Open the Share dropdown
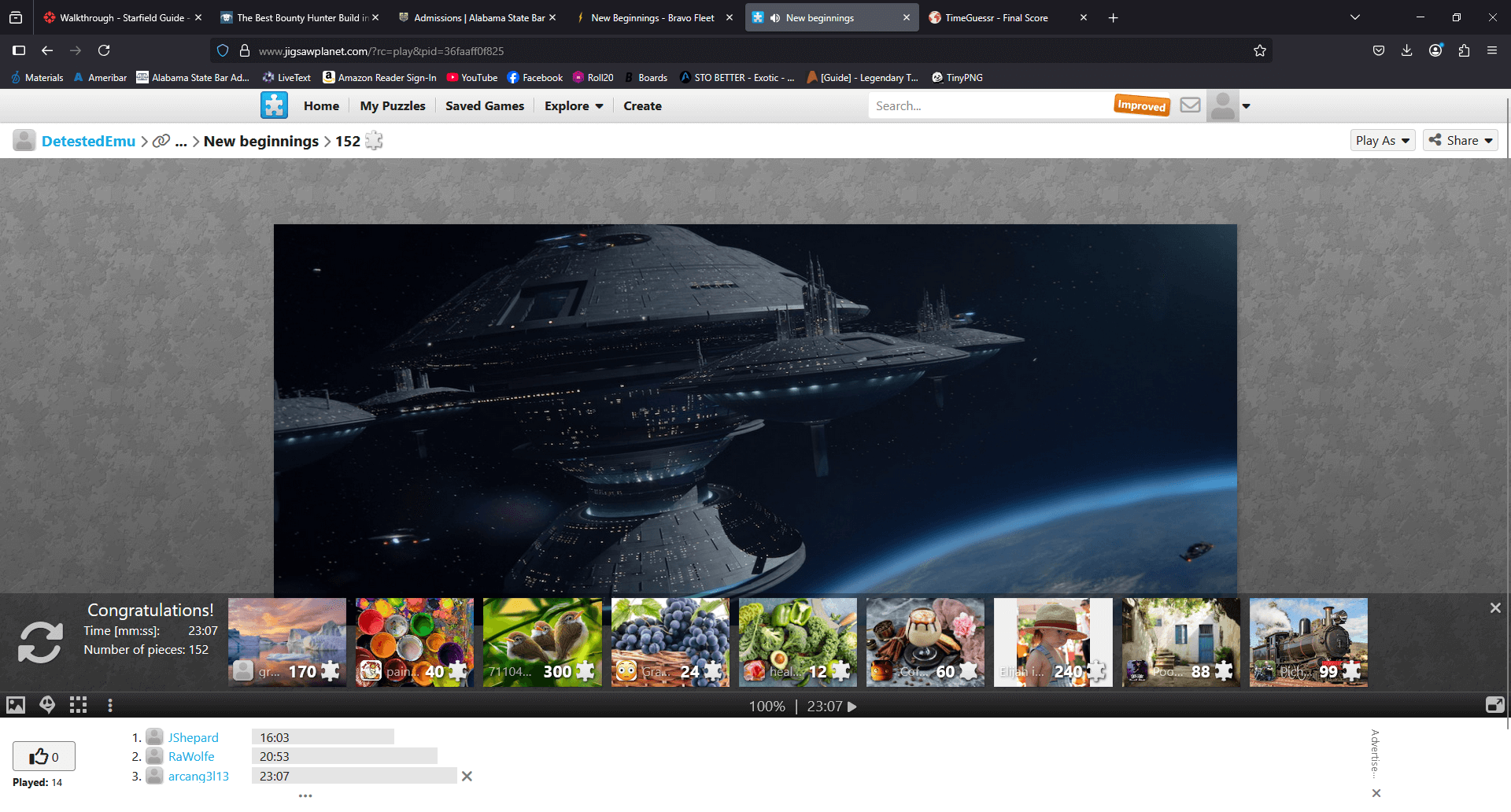The height and width of the screenshot is (812, 1511). tap(1460, 140)
